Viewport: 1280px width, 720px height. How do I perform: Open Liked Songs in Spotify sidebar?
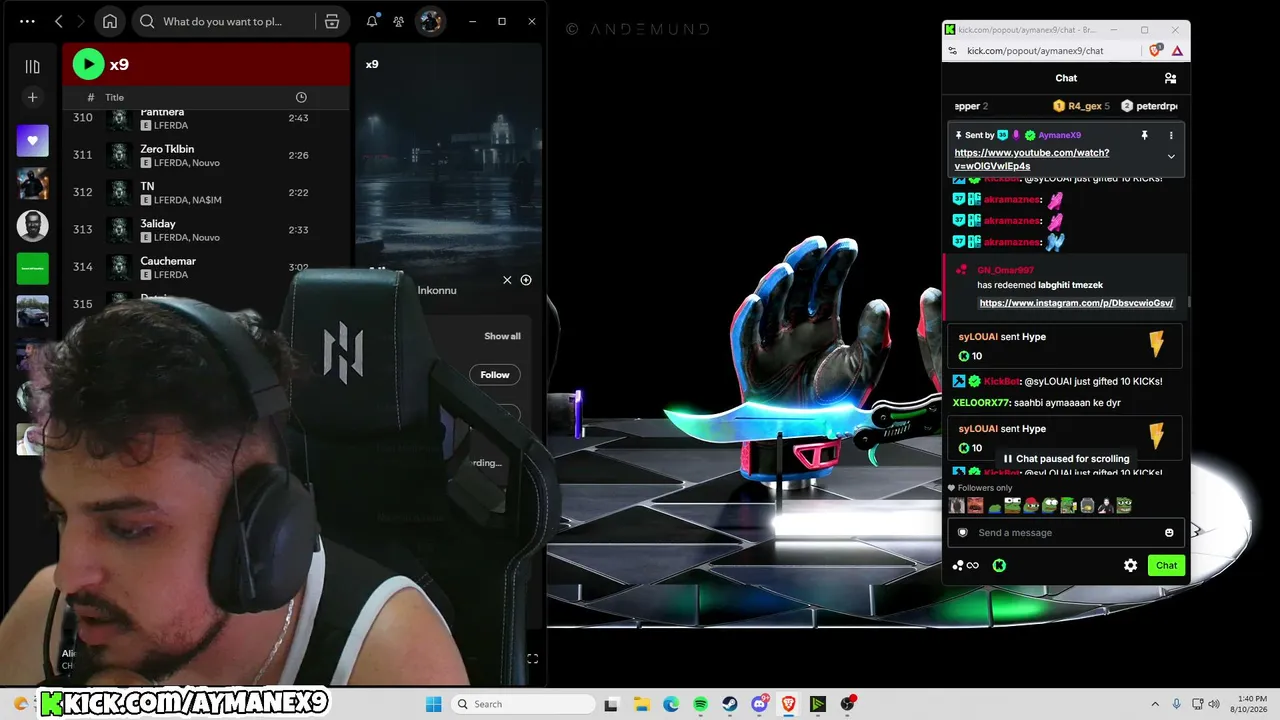coord(32,141)
